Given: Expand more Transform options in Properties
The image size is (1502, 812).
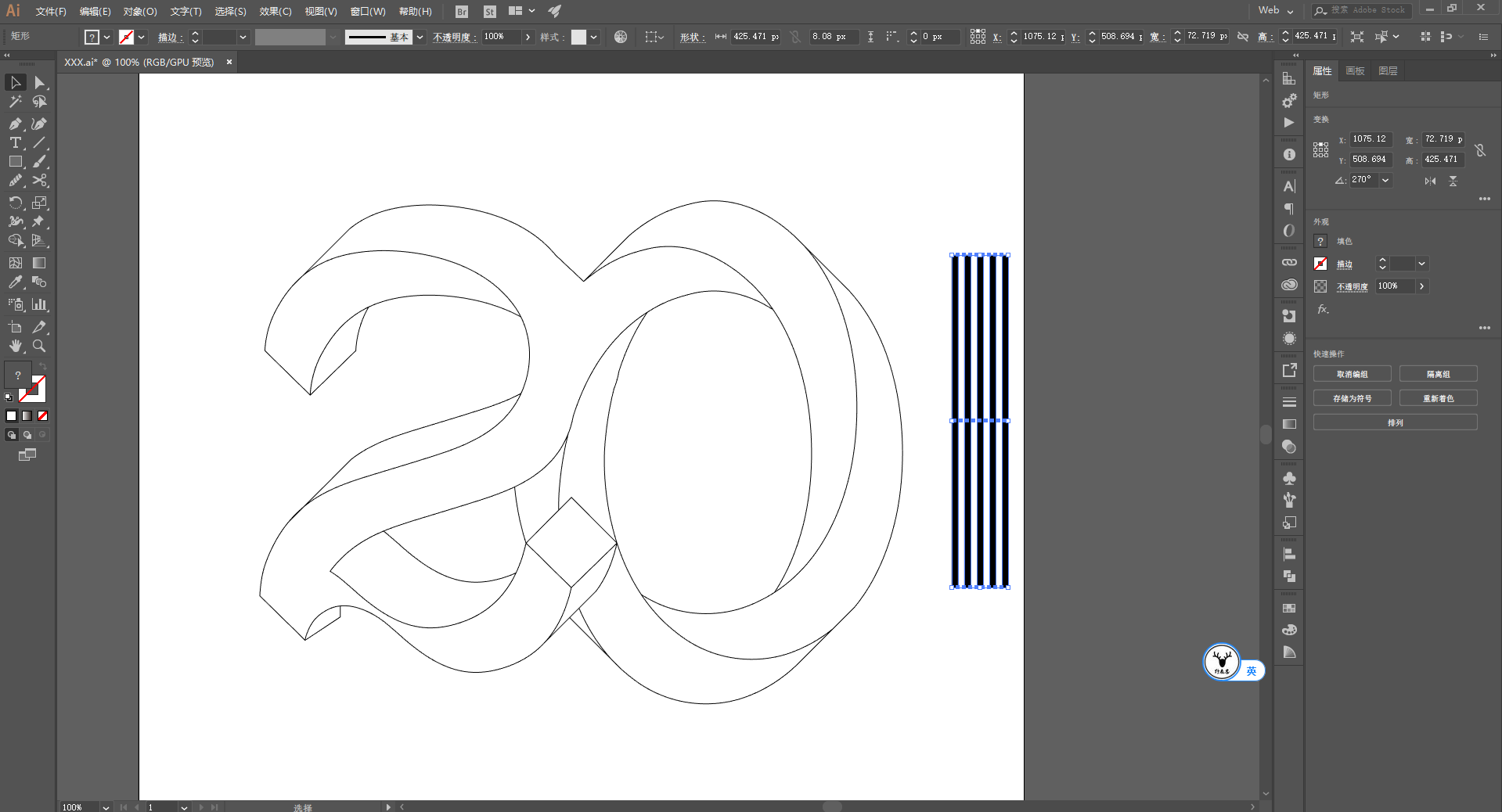Looking at the screenshot, I should (x=1485, y=199).
